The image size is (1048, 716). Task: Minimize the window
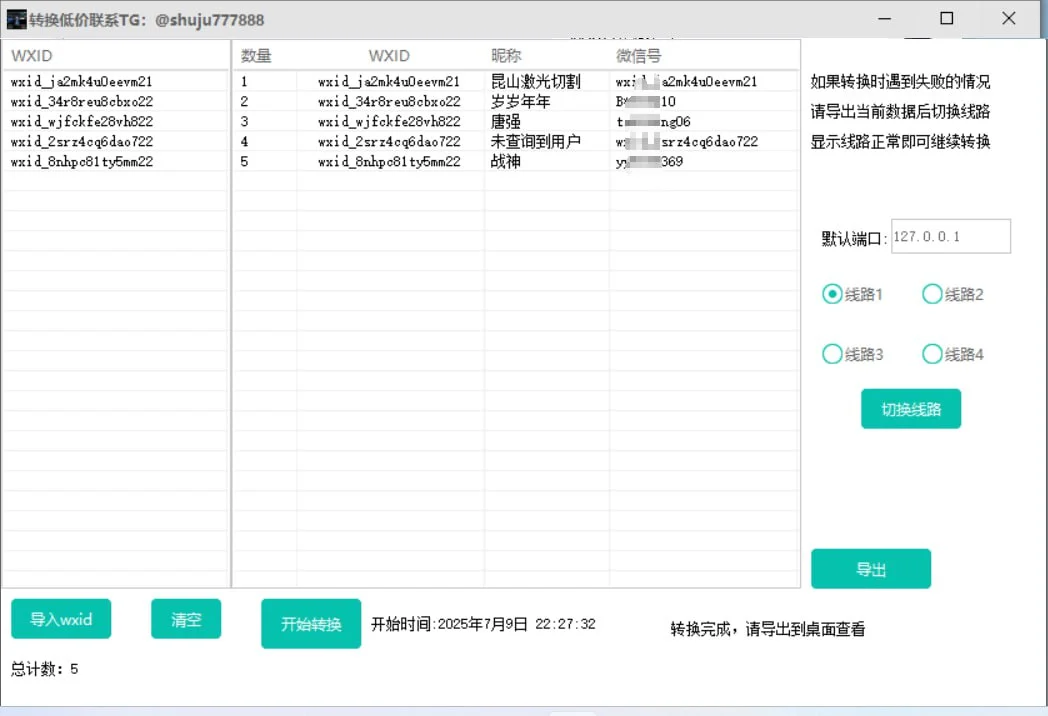(884, 19)
